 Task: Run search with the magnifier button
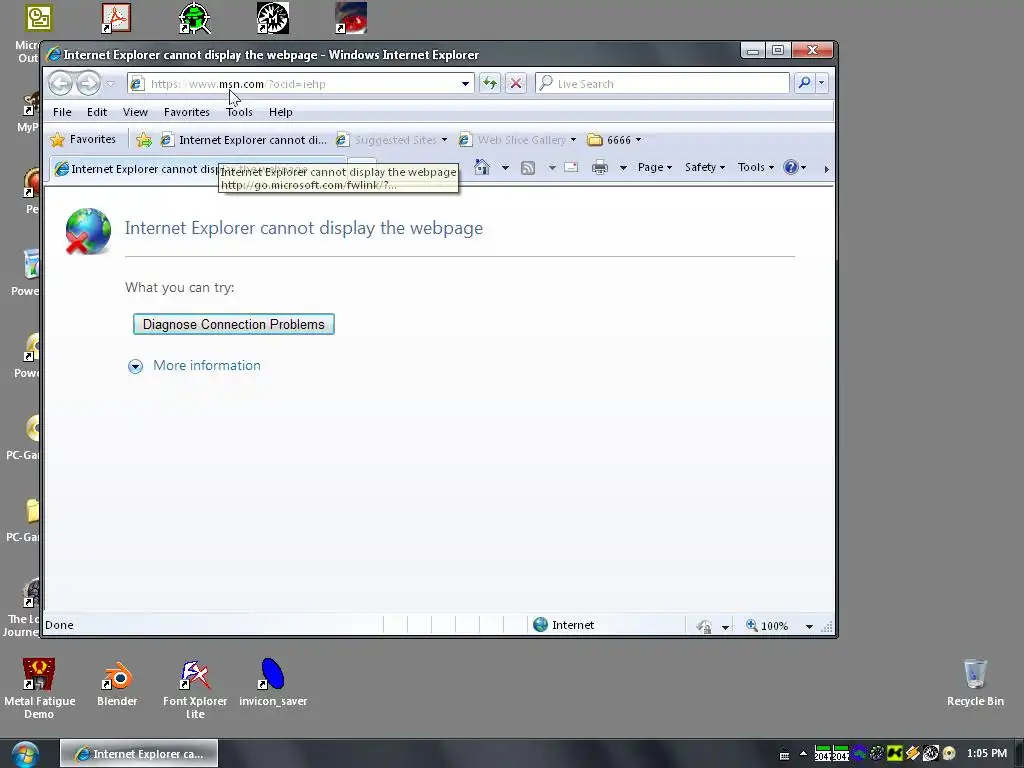click(804, 83)
